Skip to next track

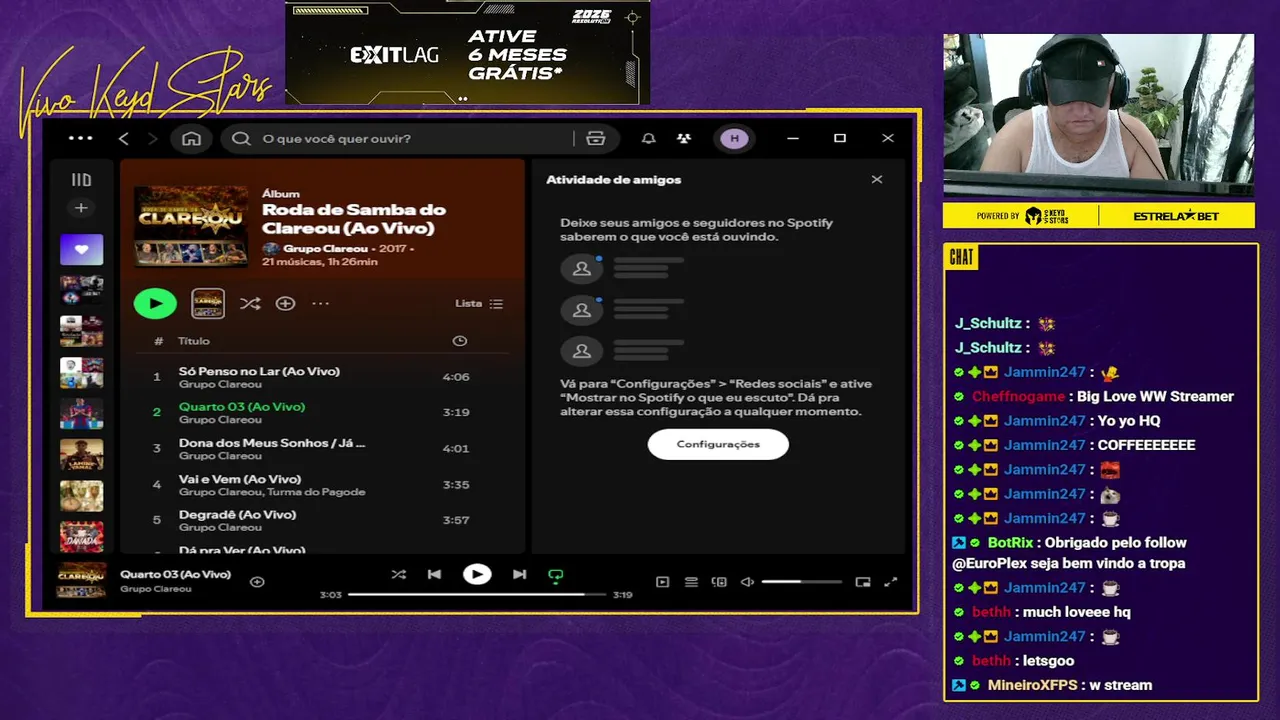click(x=519, y=574)
